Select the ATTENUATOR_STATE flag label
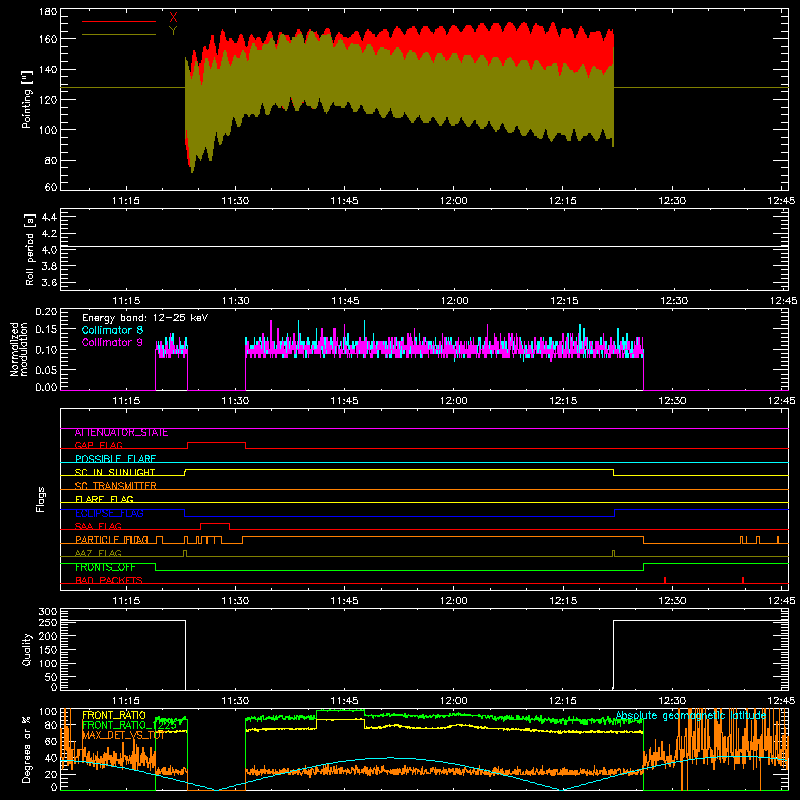Image resolution: width=800 pixels, height=800 pixels. tap(121, 433)
